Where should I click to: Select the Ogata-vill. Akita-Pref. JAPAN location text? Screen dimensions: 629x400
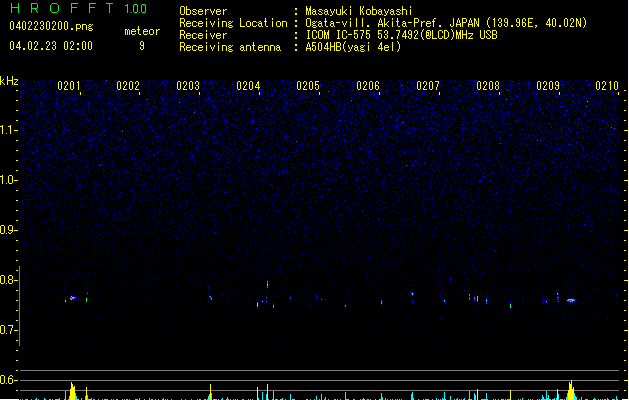(446, 23)
